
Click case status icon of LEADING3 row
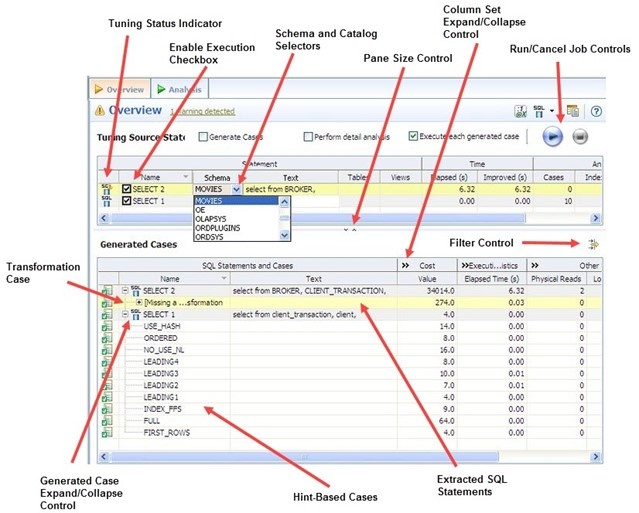107,374
